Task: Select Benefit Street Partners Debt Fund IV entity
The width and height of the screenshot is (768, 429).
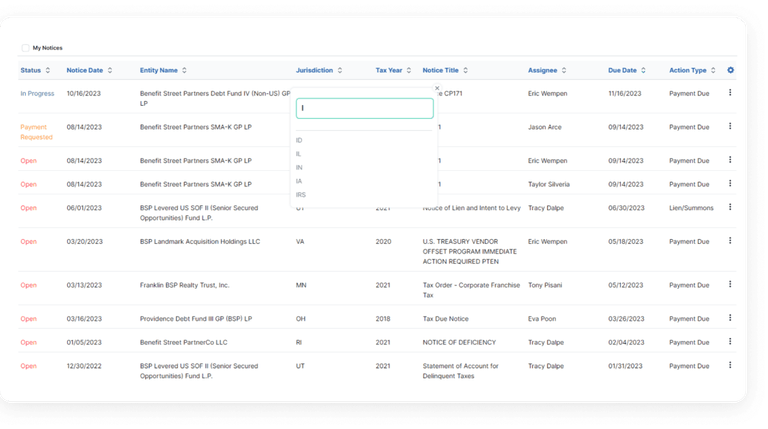Action: (215, 98)
